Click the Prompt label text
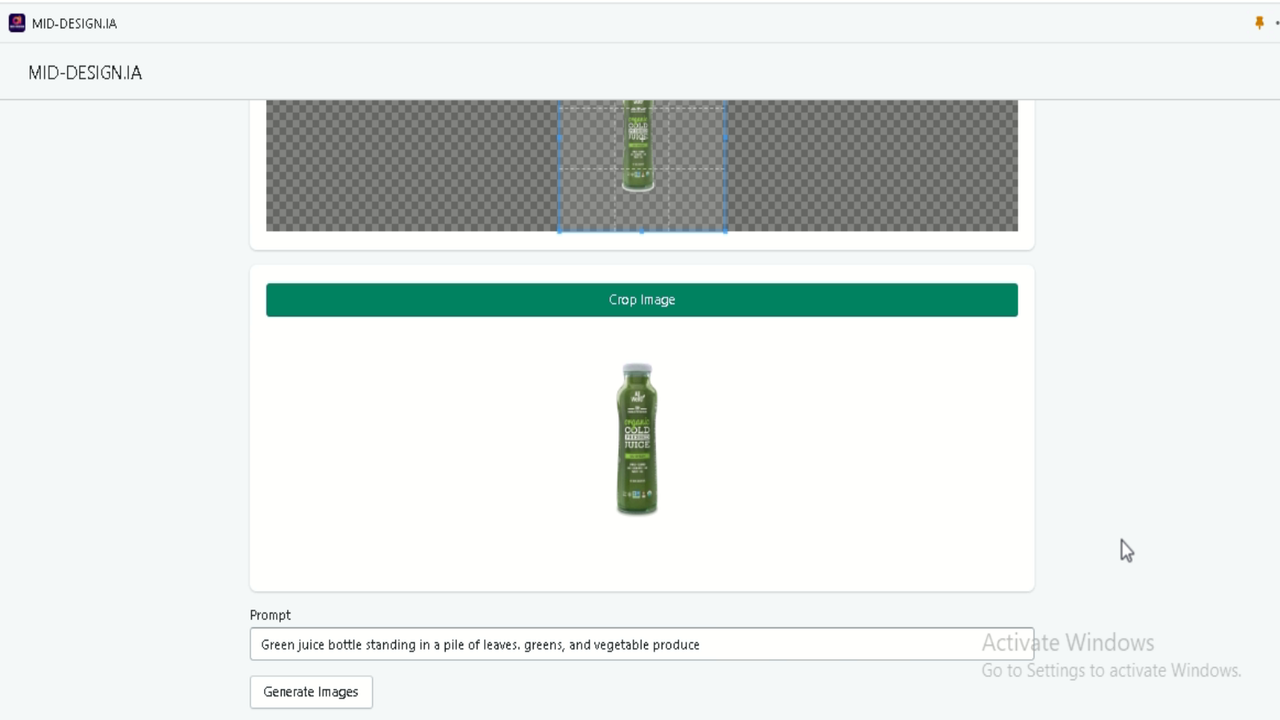The height and width of the screenshot is (720, 1280). [270, 615]
